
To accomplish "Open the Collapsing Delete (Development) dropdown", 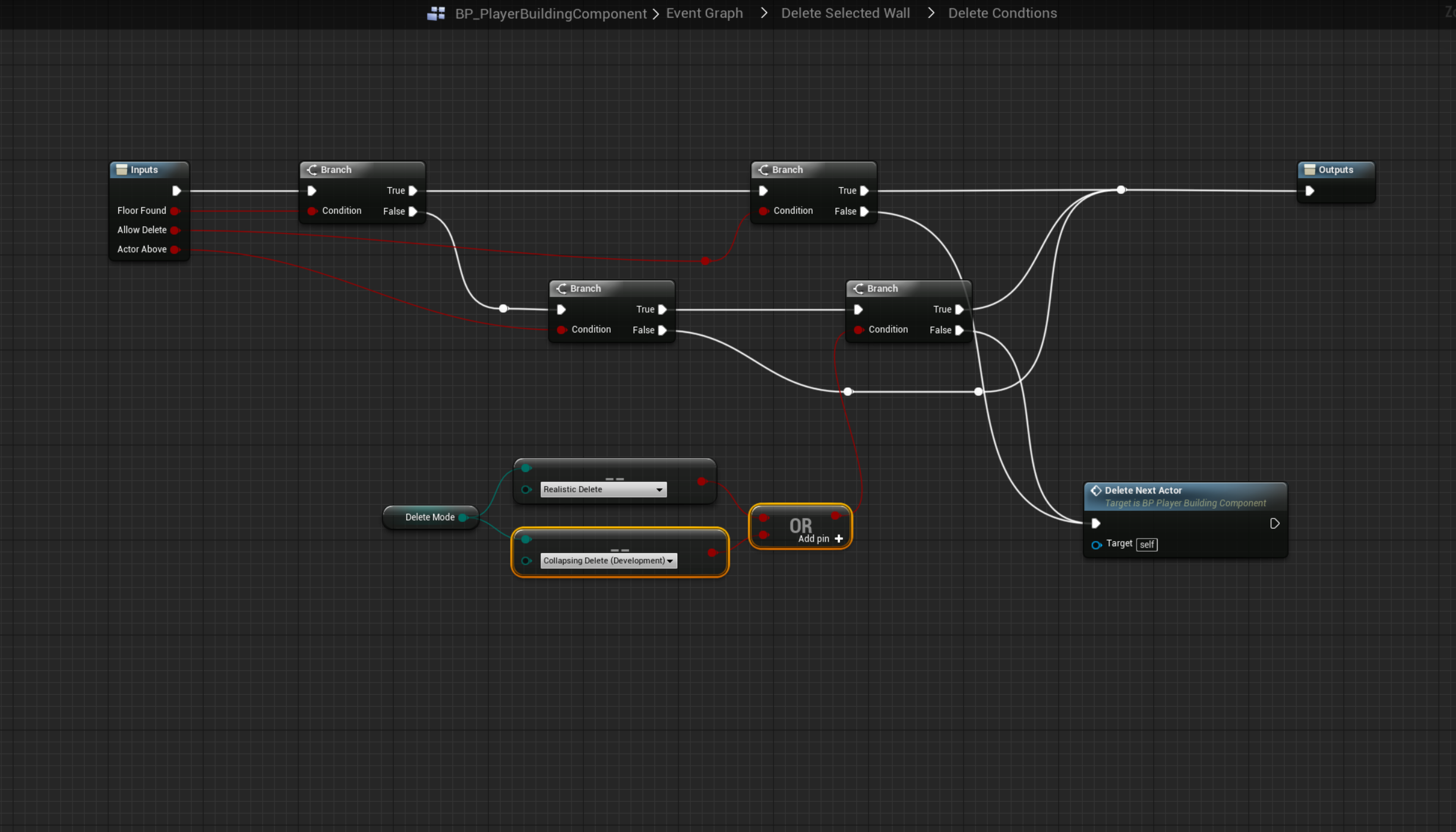I will tap(608, 561).
